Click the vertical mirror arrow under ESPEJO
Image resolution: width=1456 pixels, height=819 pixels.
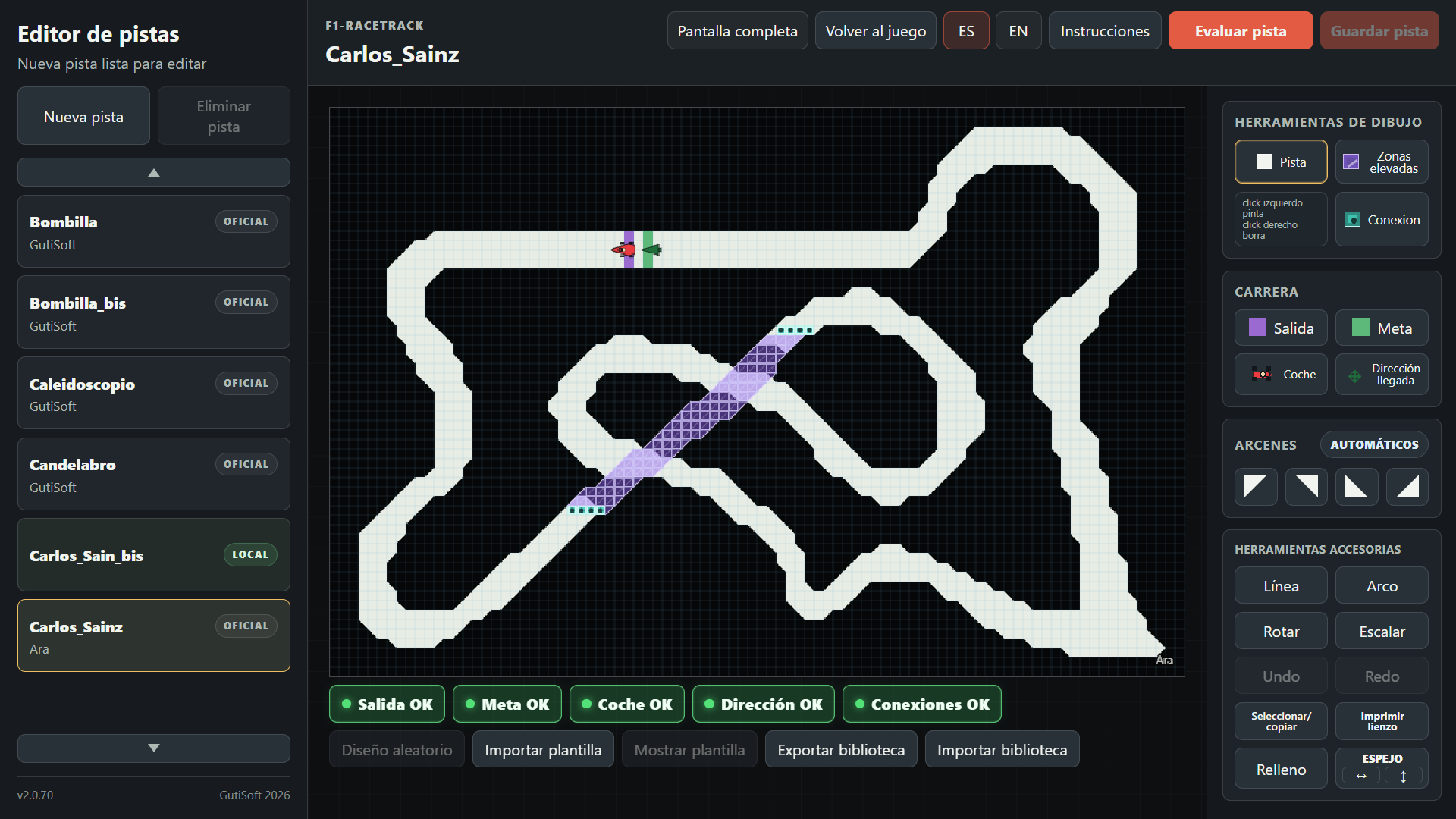(x=1403, y=776)
